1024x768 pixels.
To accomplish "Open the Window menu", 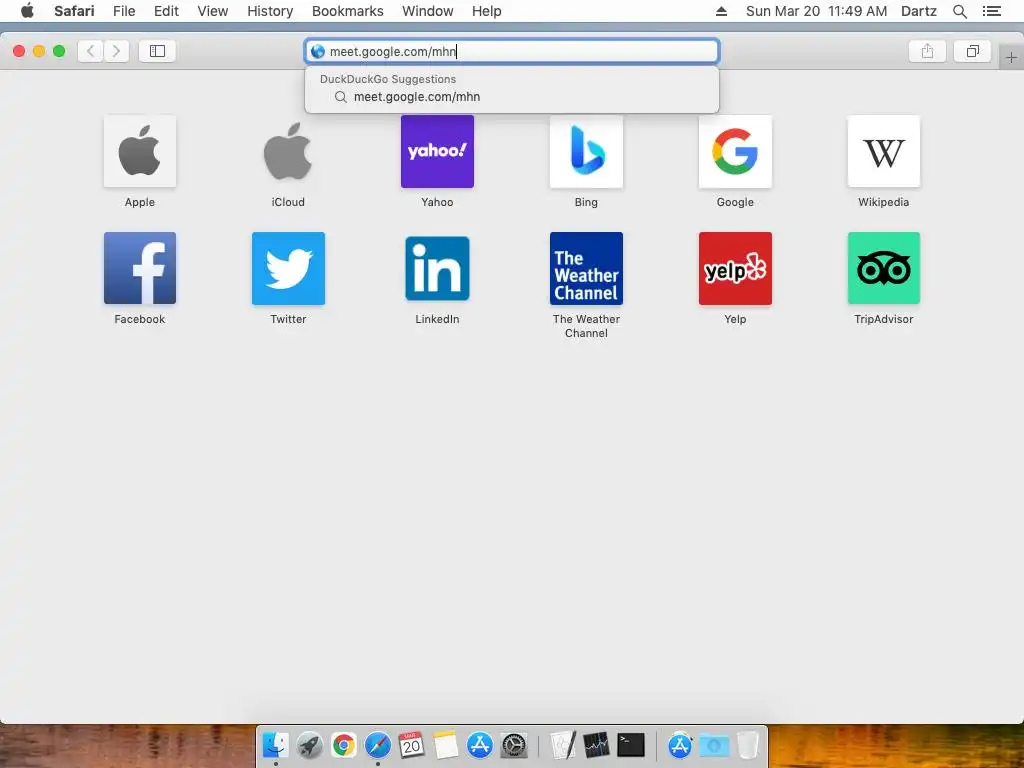I will click(428, 11).
